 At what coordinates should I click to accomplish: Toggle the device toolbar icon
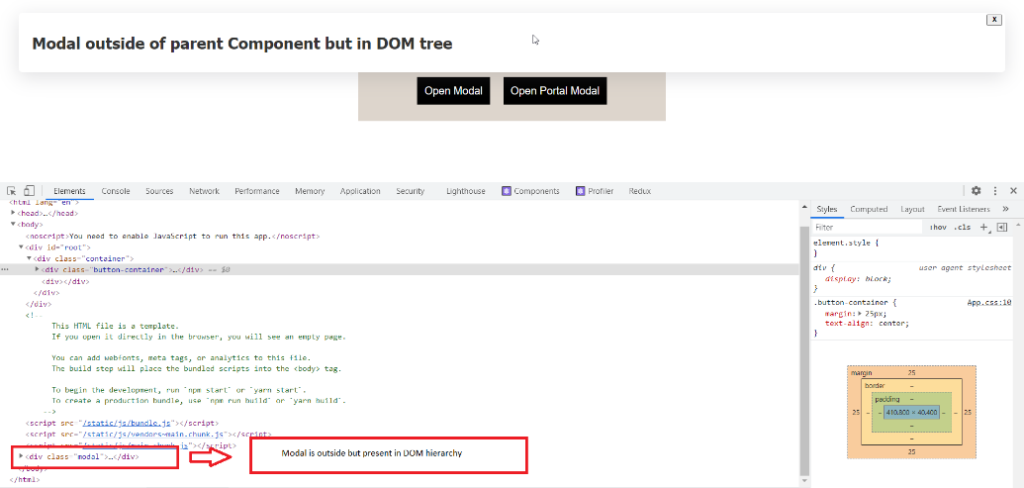point(29,191)
